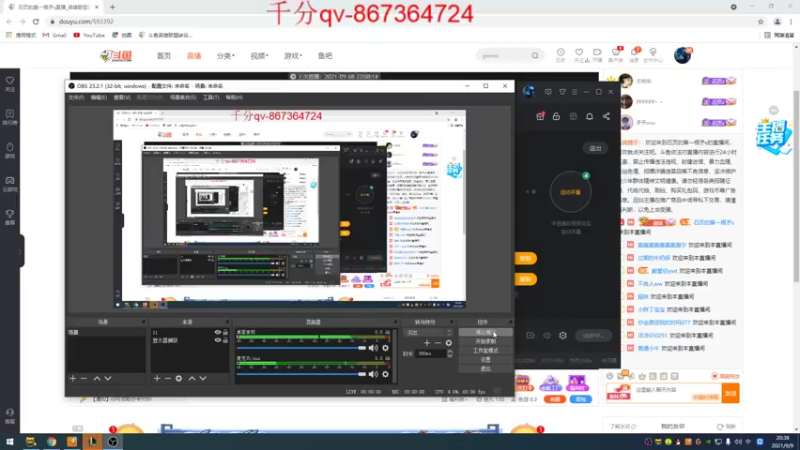Mute microphone speaker in mixer

[373, 374]
